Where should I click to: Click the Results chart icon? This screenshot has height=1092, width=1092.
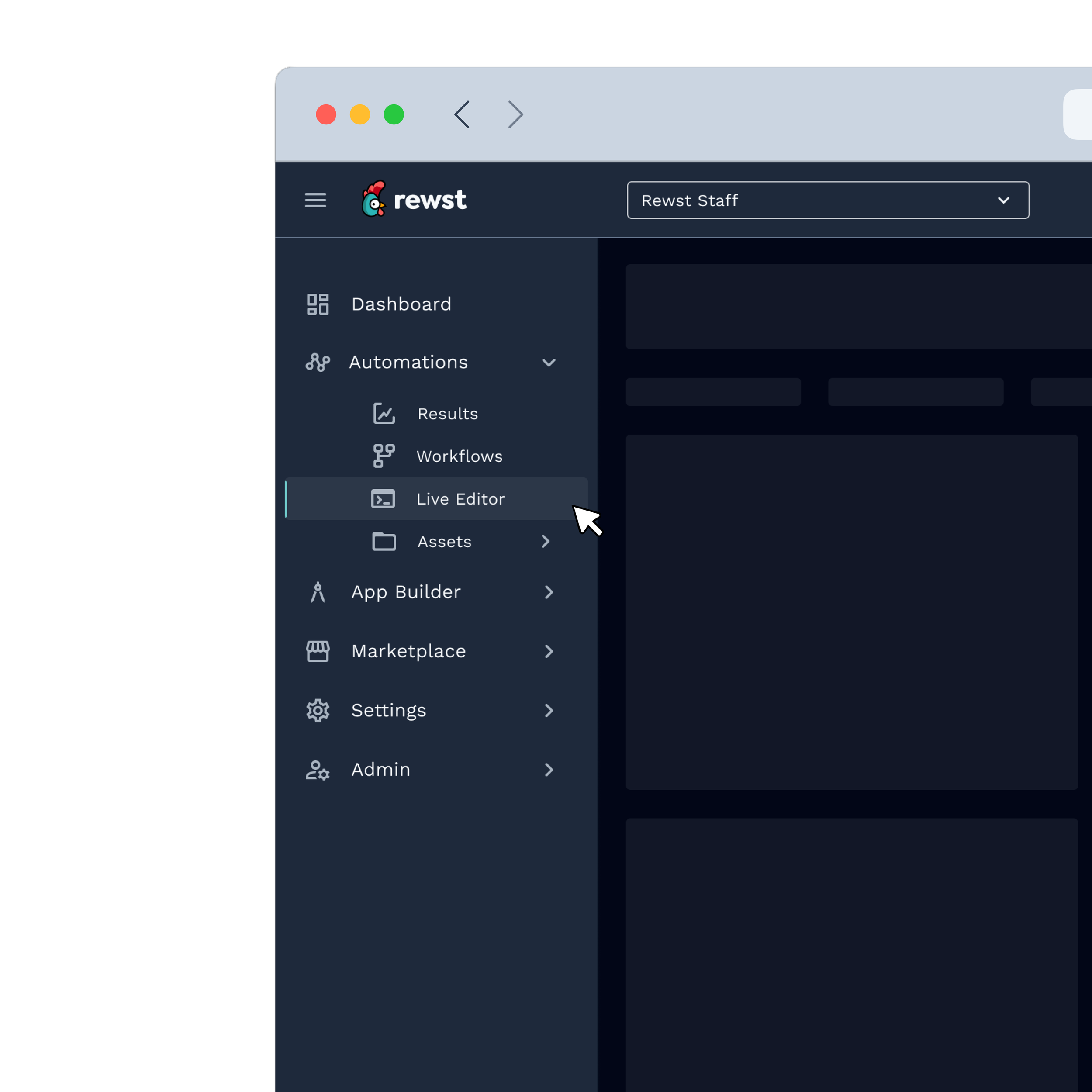coord(384,414)
